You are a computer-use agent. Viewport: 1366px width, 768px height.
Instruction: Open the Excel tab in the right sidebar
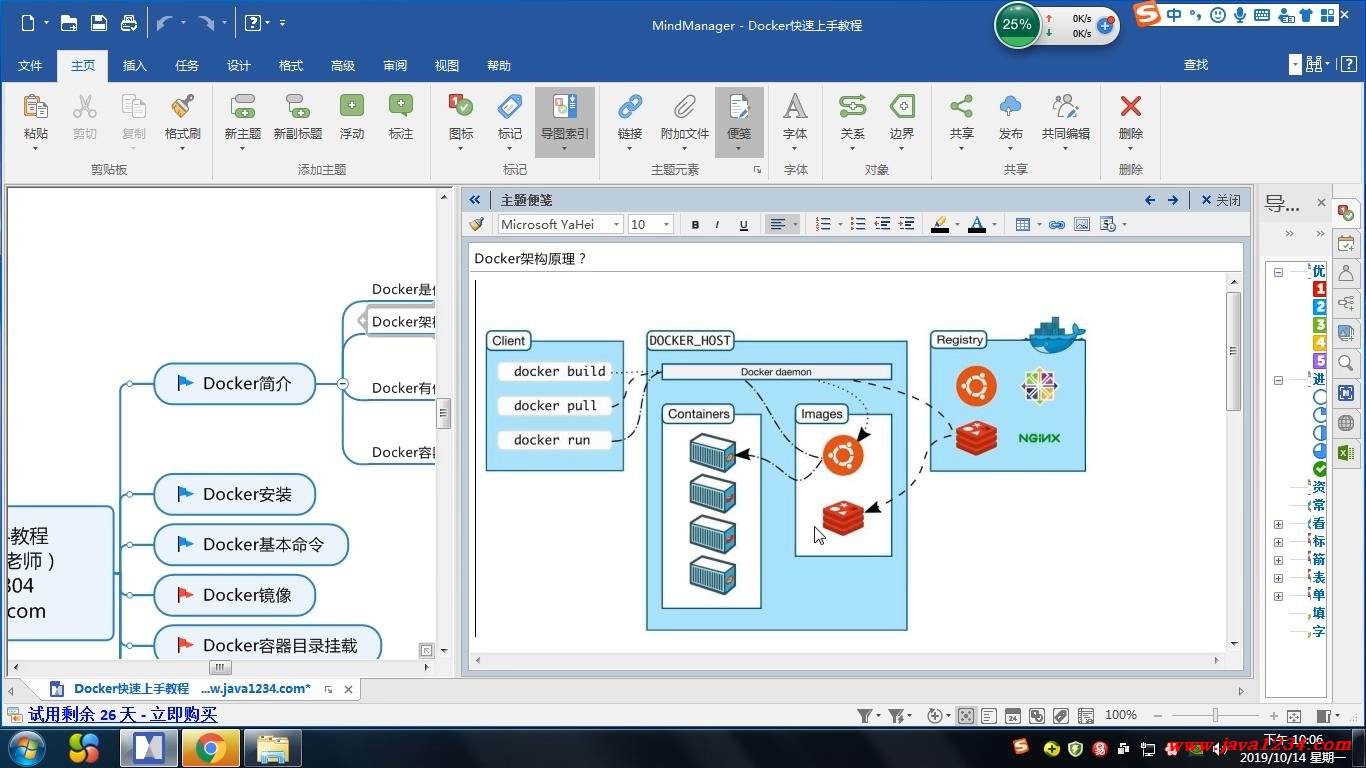1345,453
